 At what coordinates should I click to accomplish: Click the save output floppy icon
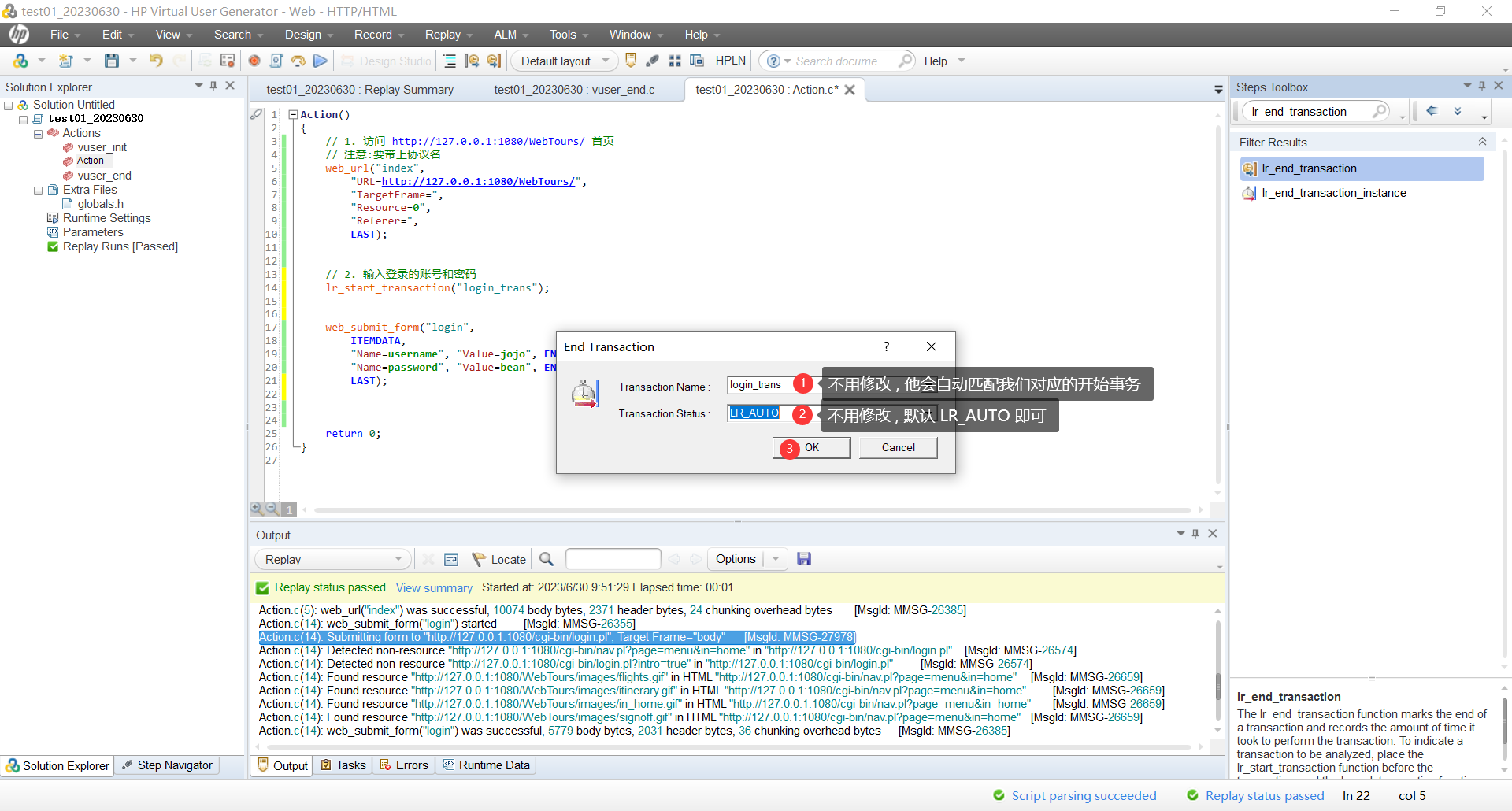coord(804,559)
